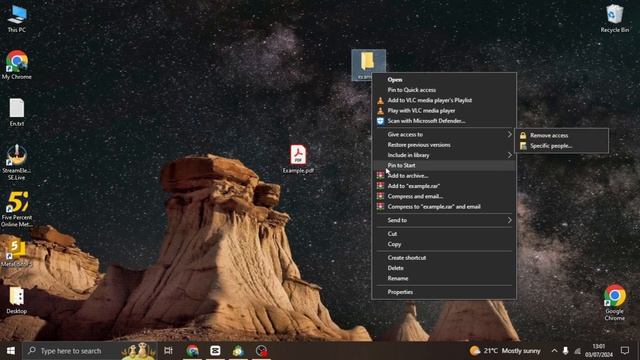Choose Restore previous versions
The height and width of the screenshot is (360, 640).
444,145
